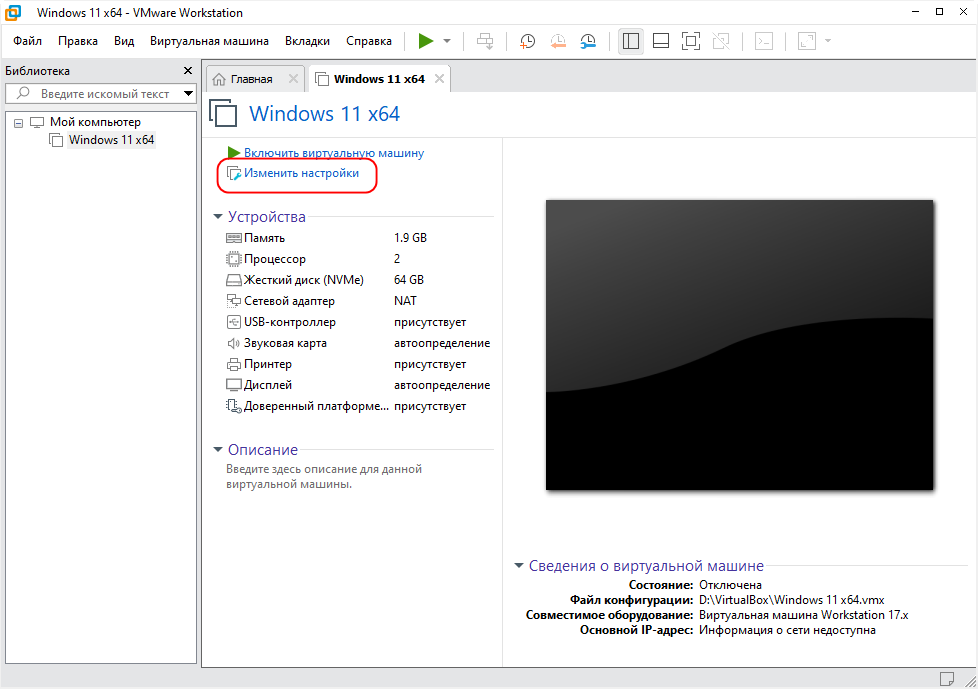Viewport: 978px width, 689px height.
Task: Click the D:\VirtualBox\Windows 11 x64.vmx path
Action: [792, 600]
